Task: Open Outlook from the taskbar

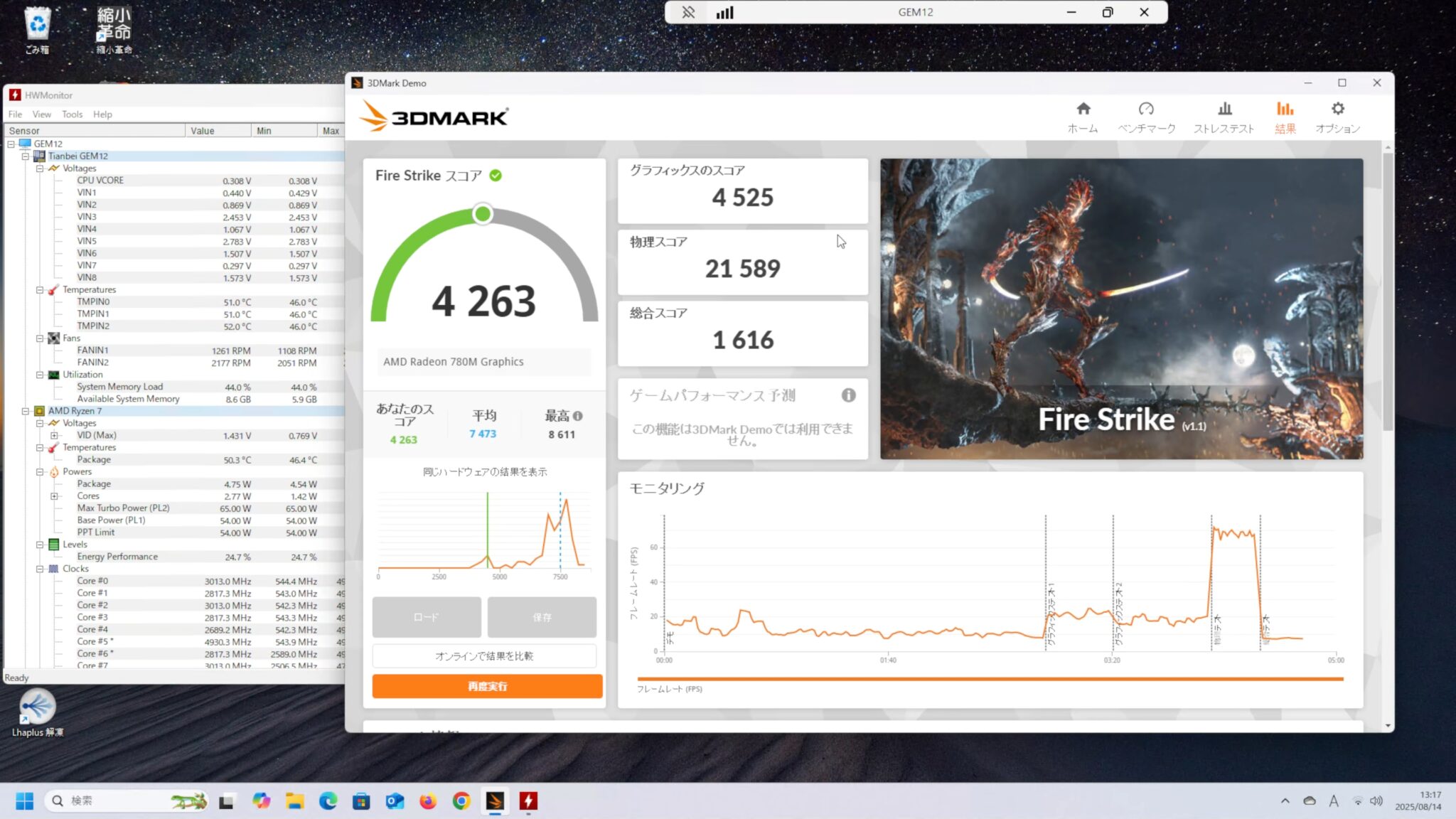Action: click(395, 801)
